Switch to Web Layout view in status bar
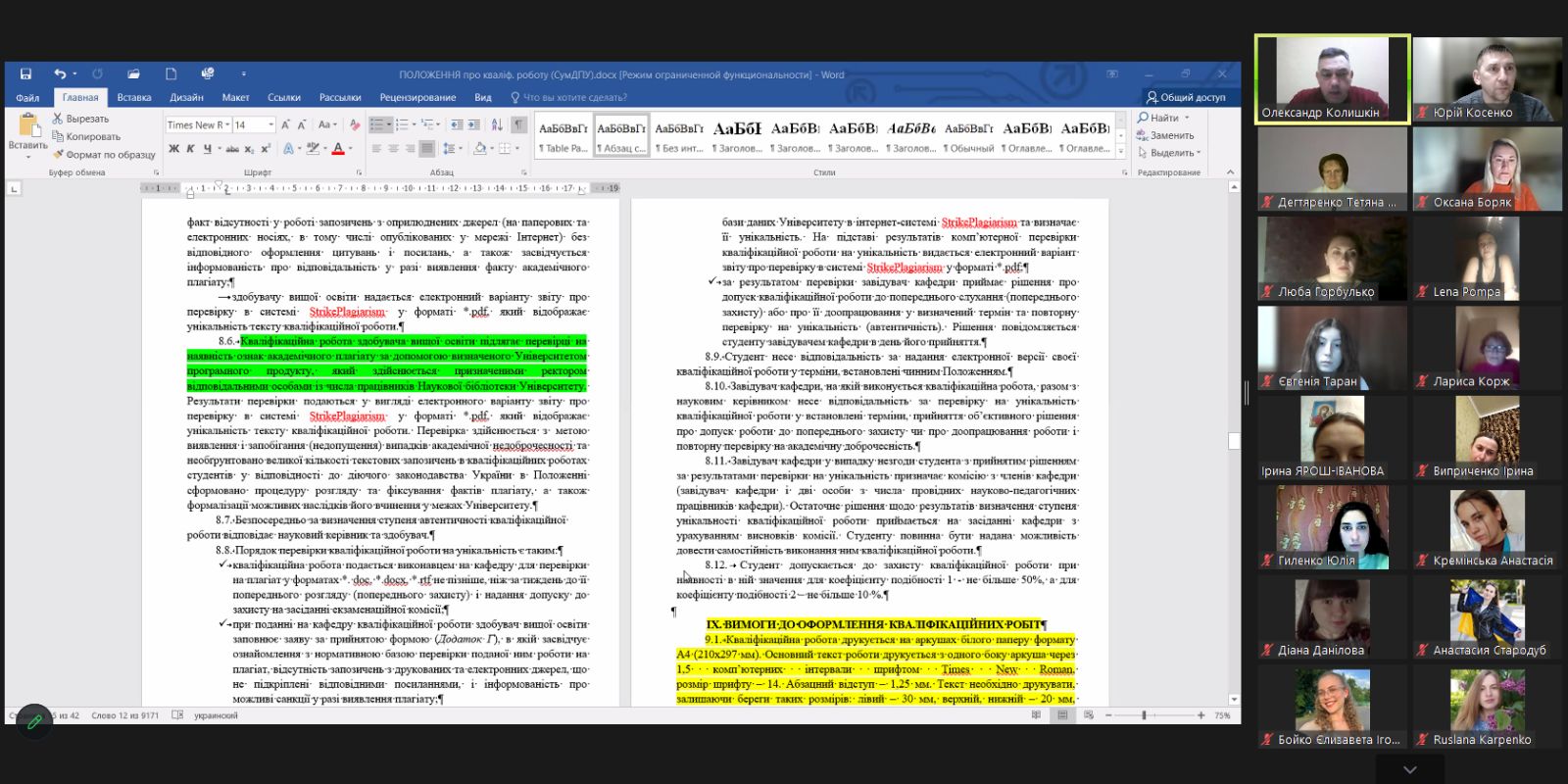The width and height of the screenshot is (1568, 784). pyautogui.click(x=1089, y=715)
